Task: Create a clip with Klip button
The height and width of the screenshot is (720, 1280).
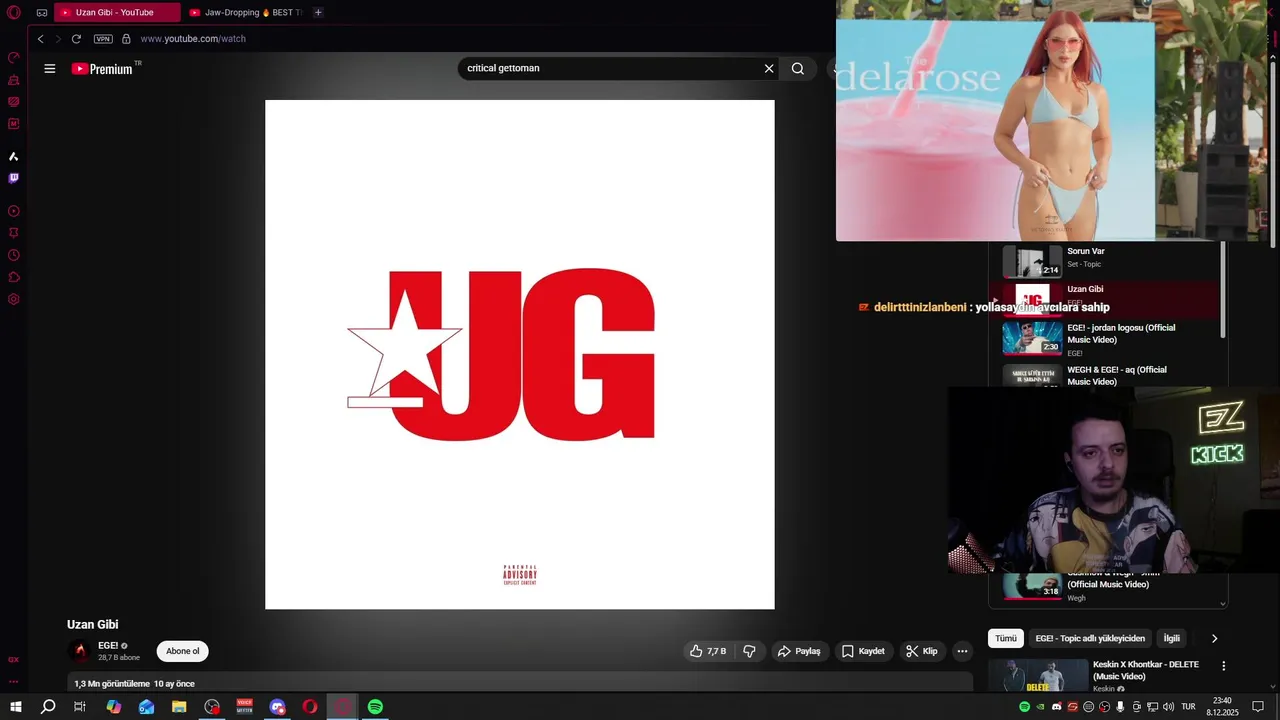Action: click(922, 651)
